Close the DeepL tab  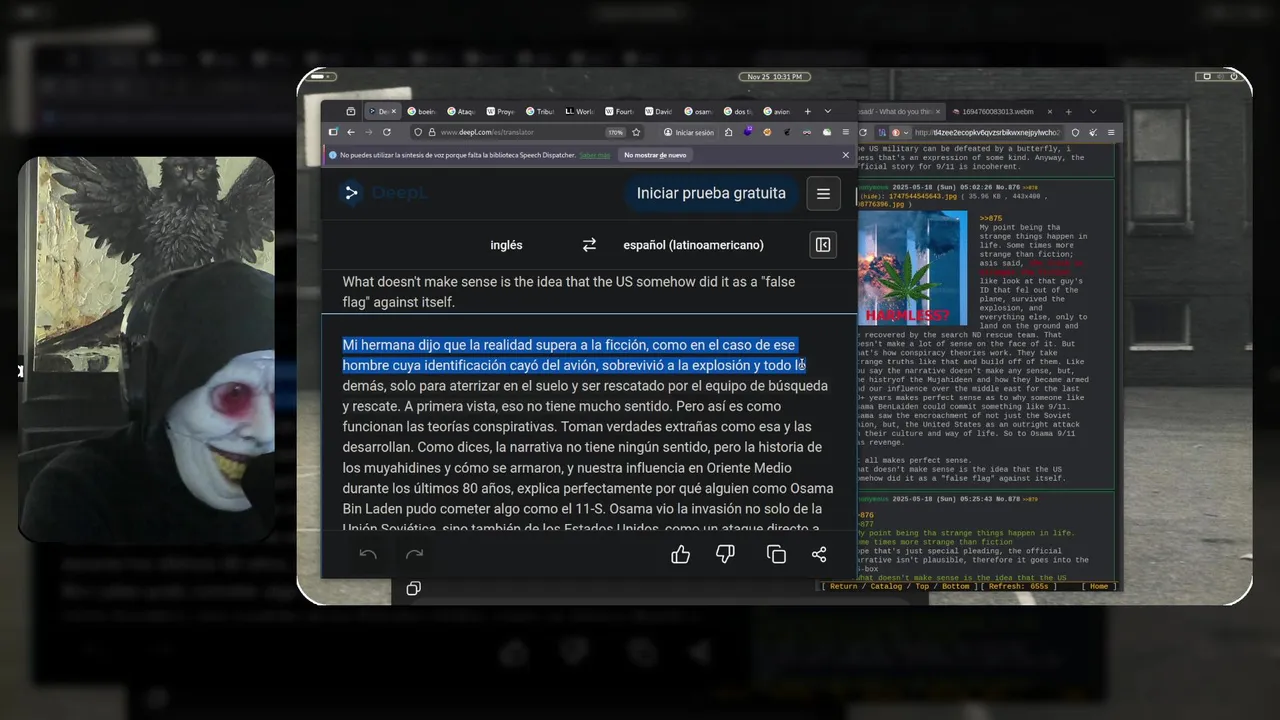click(394, 112)
